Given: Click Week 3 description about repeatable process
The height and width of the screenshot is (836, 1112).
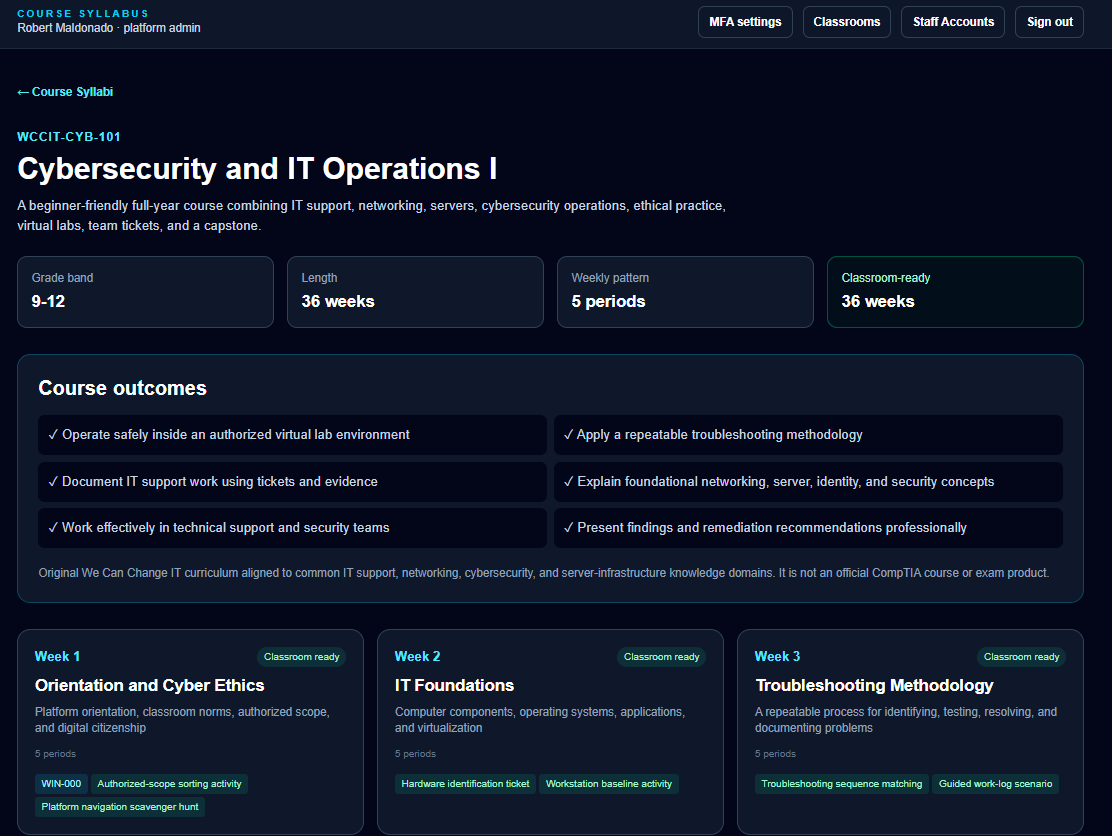Looking at the screenshot, I should point(906,720).
